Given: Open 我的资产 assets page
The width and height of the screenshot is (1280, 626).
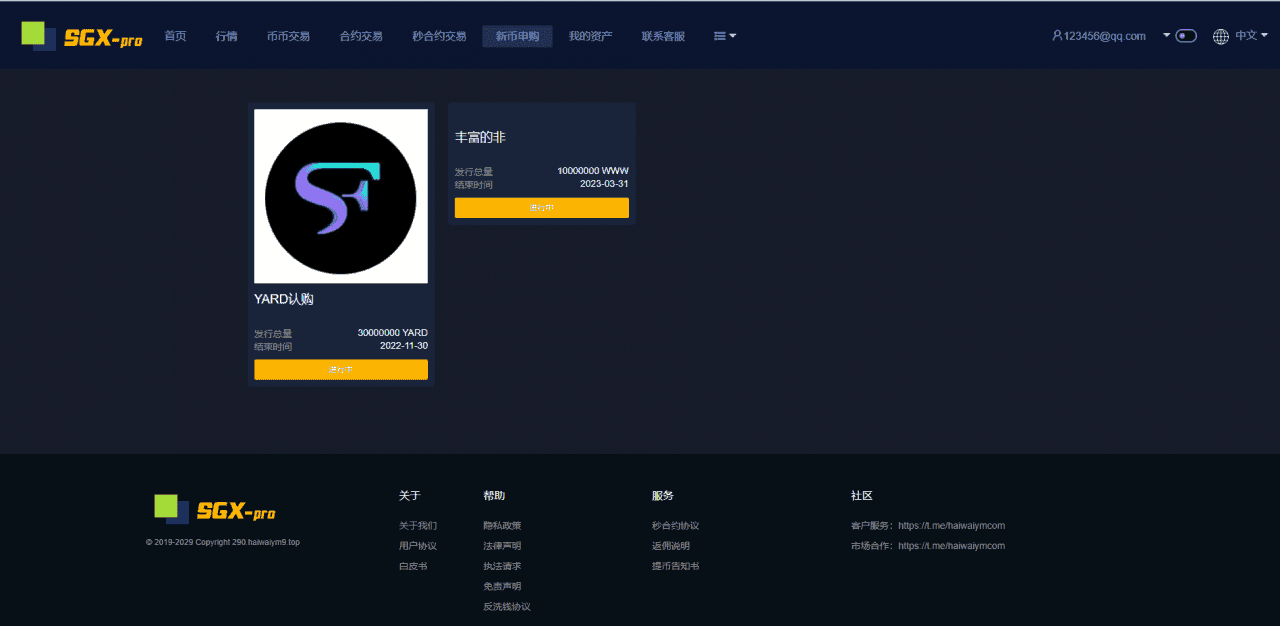Looking at the screenshot, I should pos(590,36).
